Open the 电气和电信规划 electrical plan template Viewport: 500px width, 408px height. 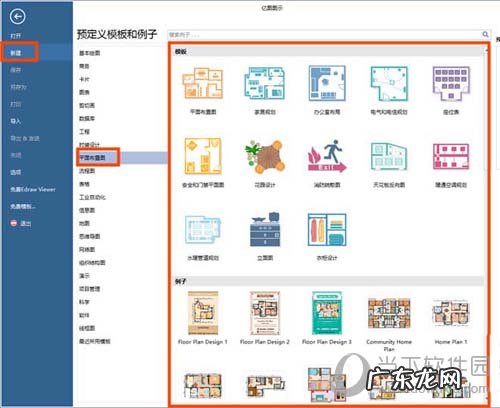click(389, 83)
